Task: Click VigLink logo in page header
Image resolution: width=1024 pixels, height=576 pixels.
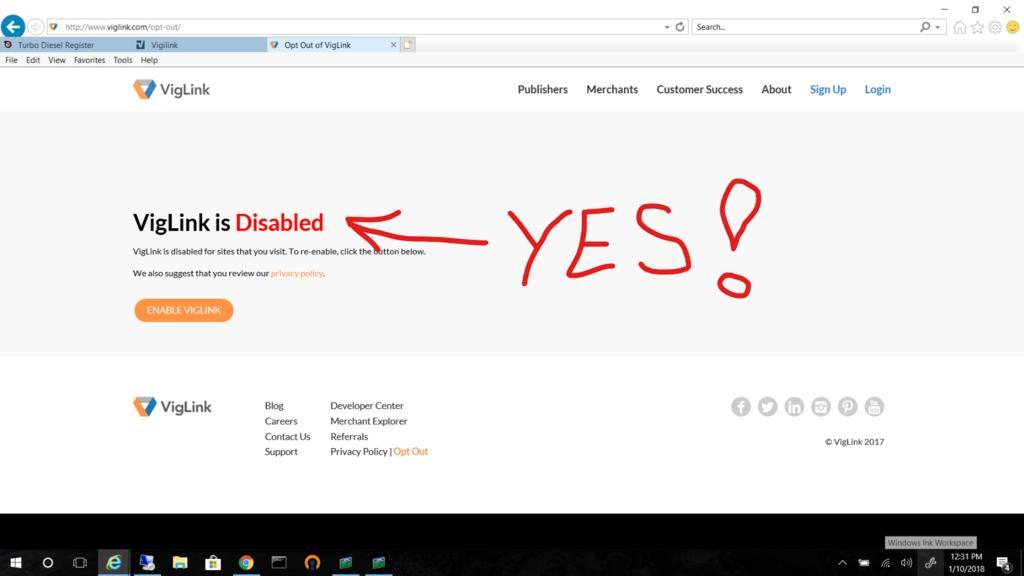Action: point(171,89)
